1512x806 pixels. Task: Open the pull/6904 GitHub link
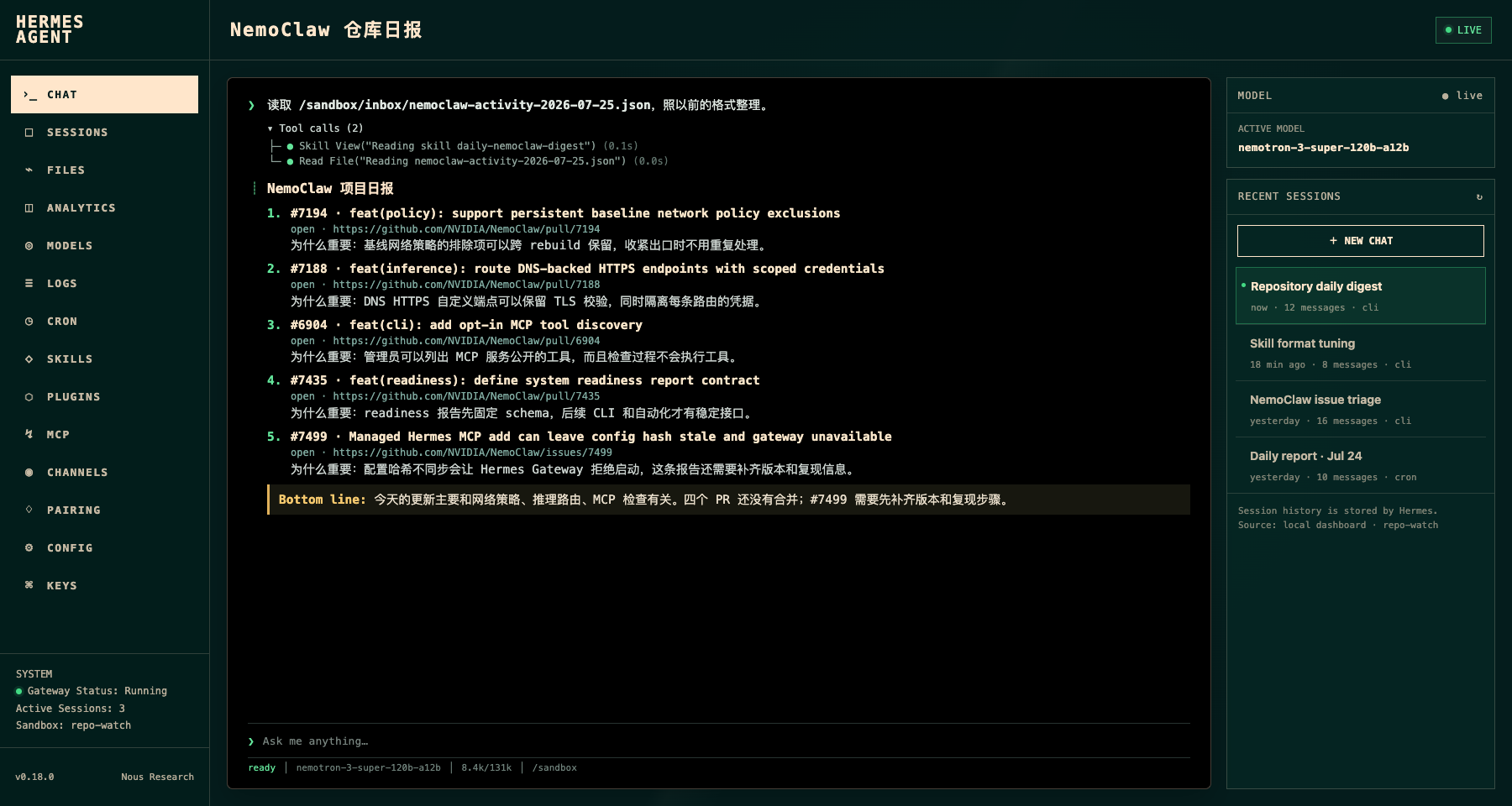click(x=466, y=341)
